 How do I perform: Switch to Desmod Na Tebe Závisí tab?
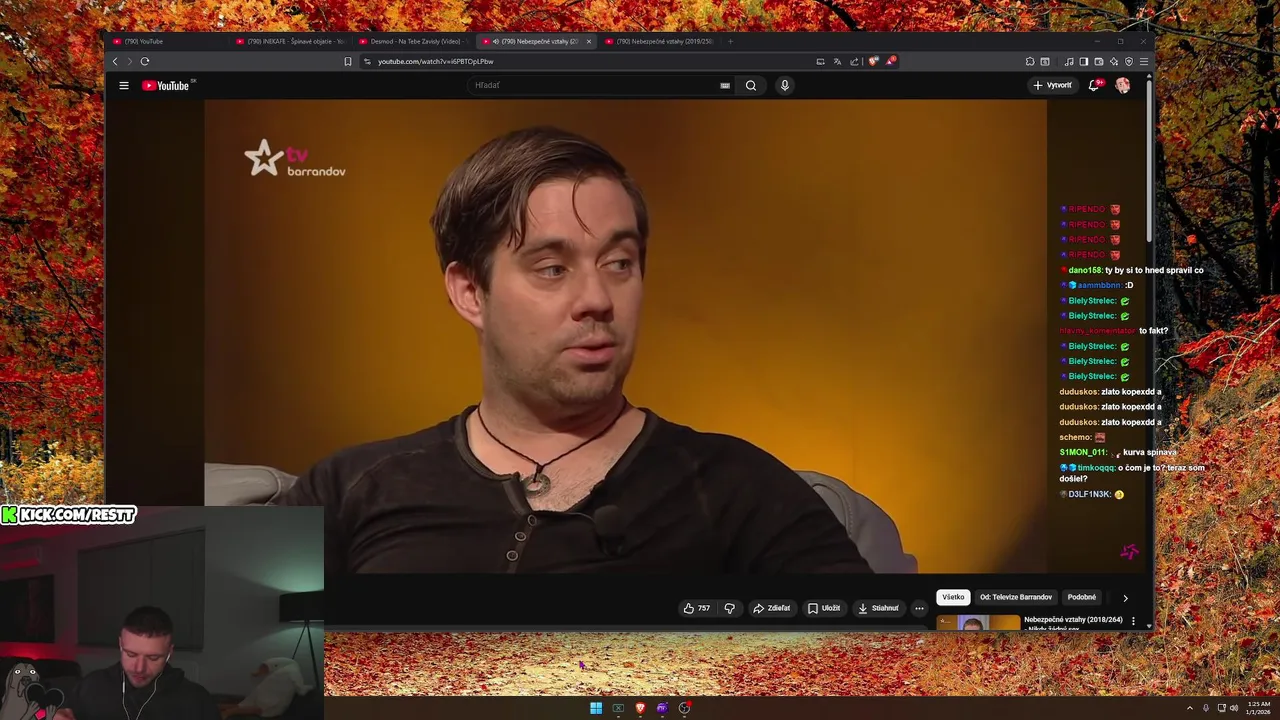415,41
